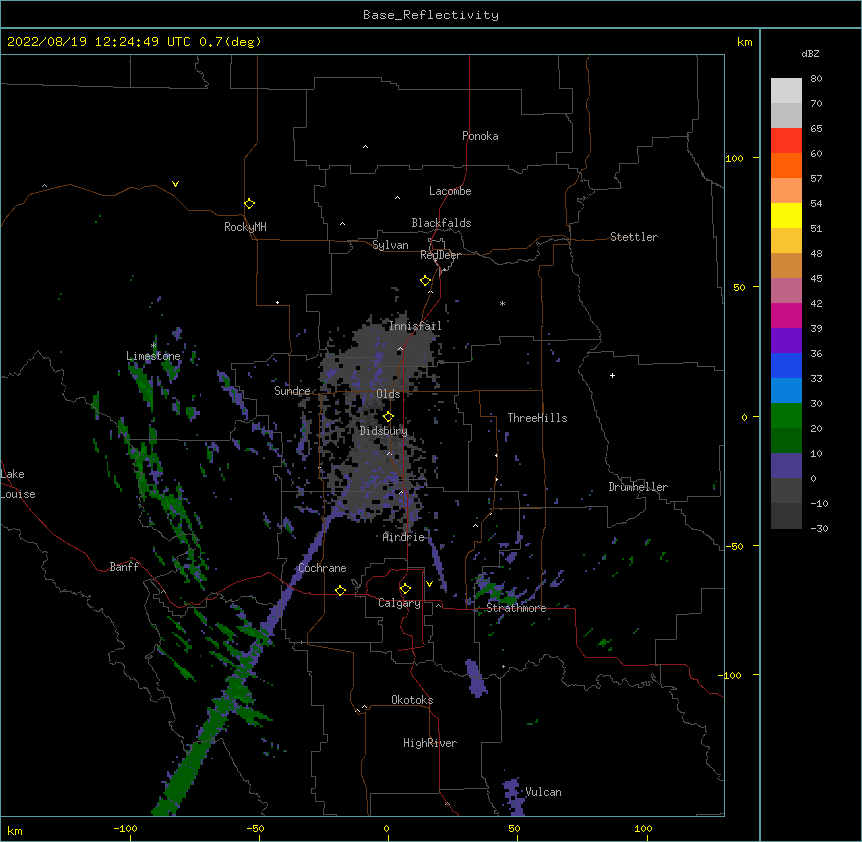Select the slate purple 10–0 dBZ swatch
The image size is (862, 842).
click(786, 466)
